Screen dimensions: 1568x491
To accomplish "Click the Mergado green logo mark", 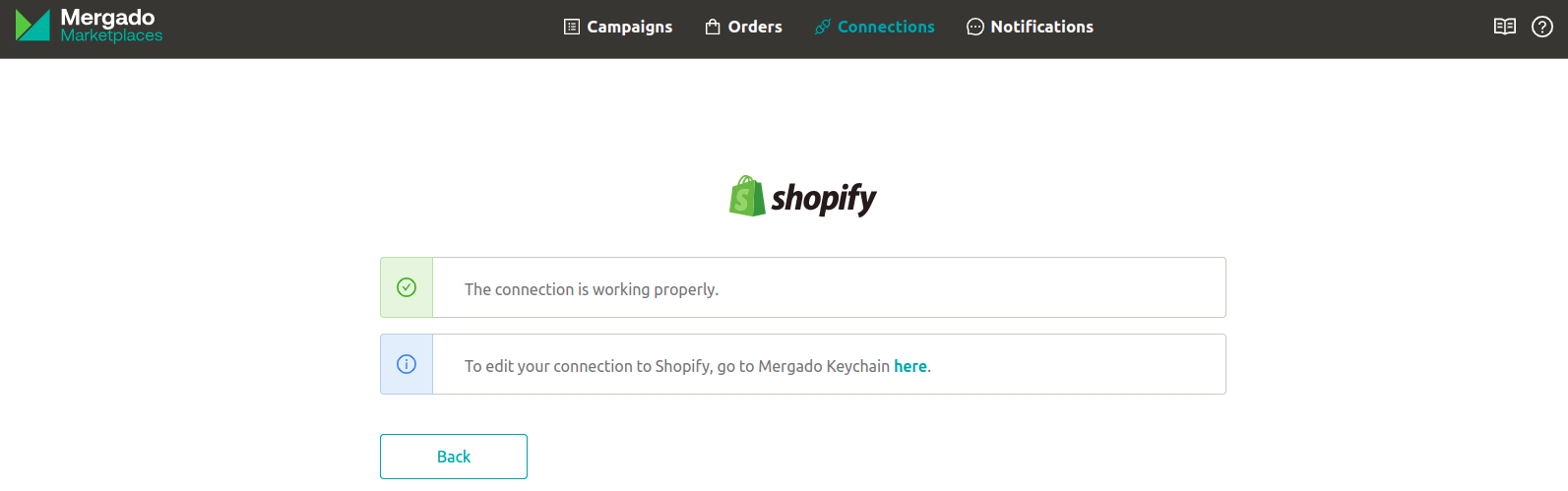I will point(32,26).
